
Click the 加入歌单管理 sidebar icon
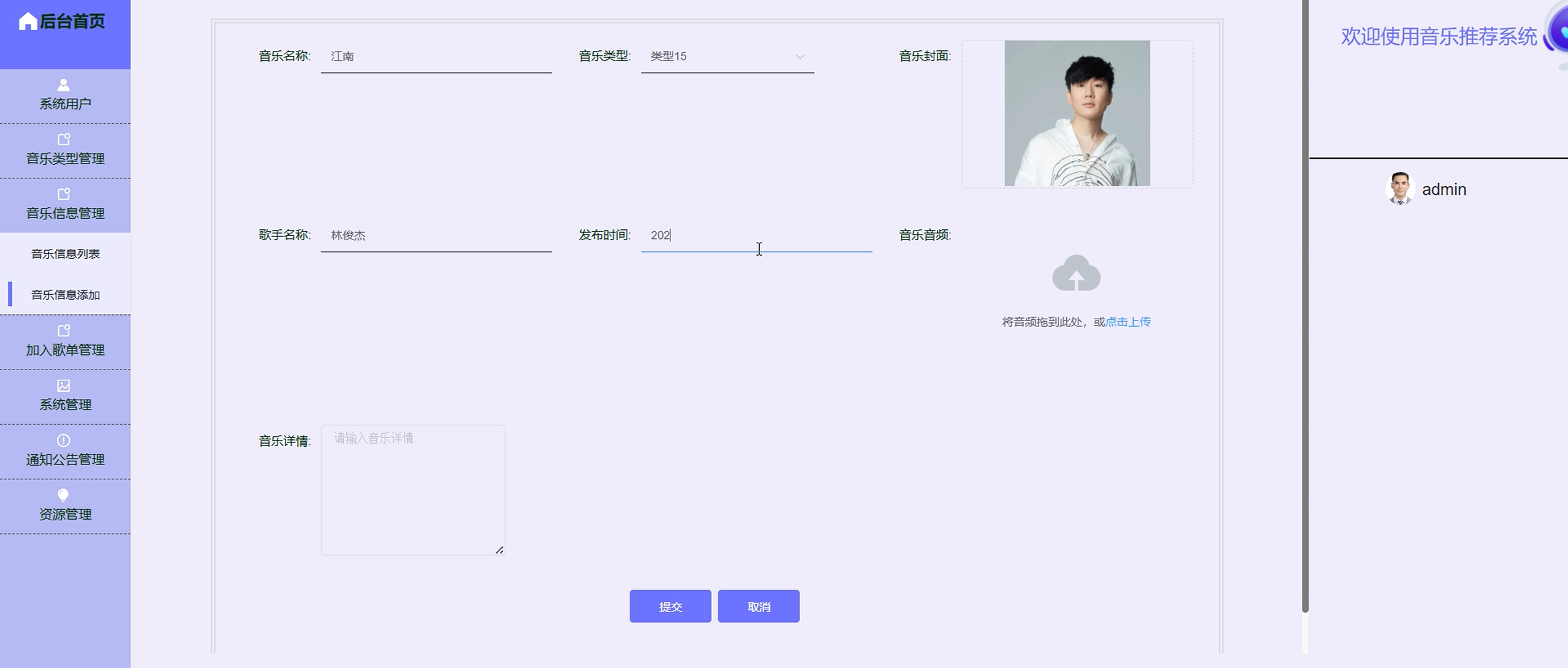64,331
